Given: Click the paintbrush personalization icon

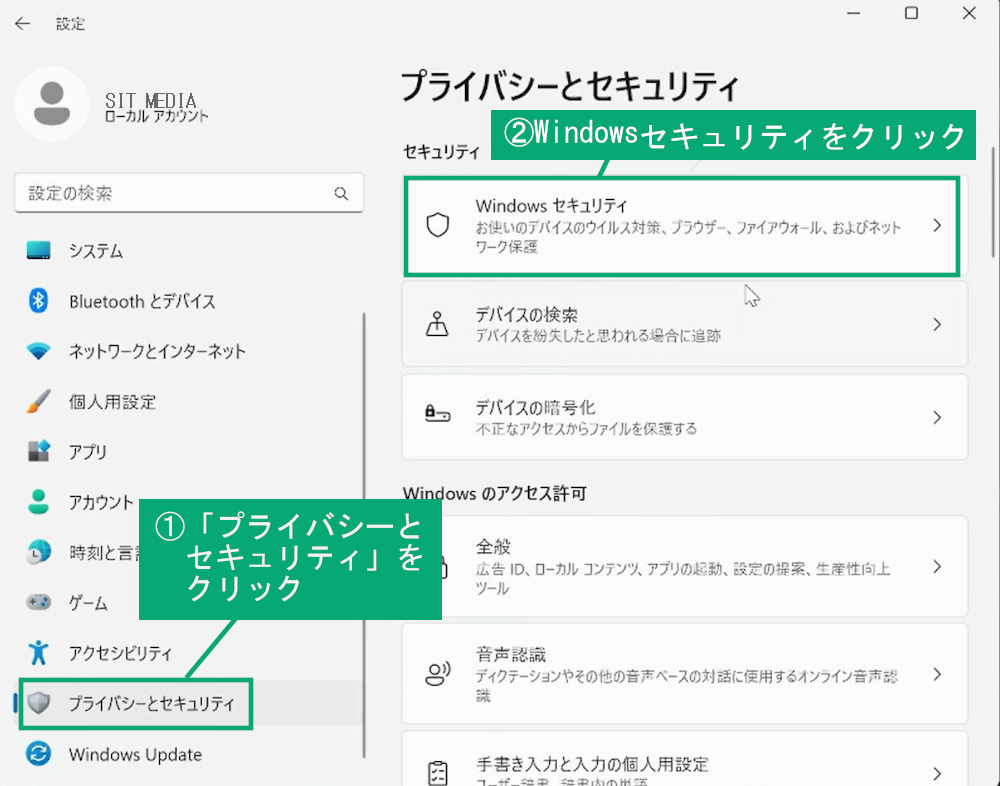Looking at the screenshot, I should tap(38, 401).
